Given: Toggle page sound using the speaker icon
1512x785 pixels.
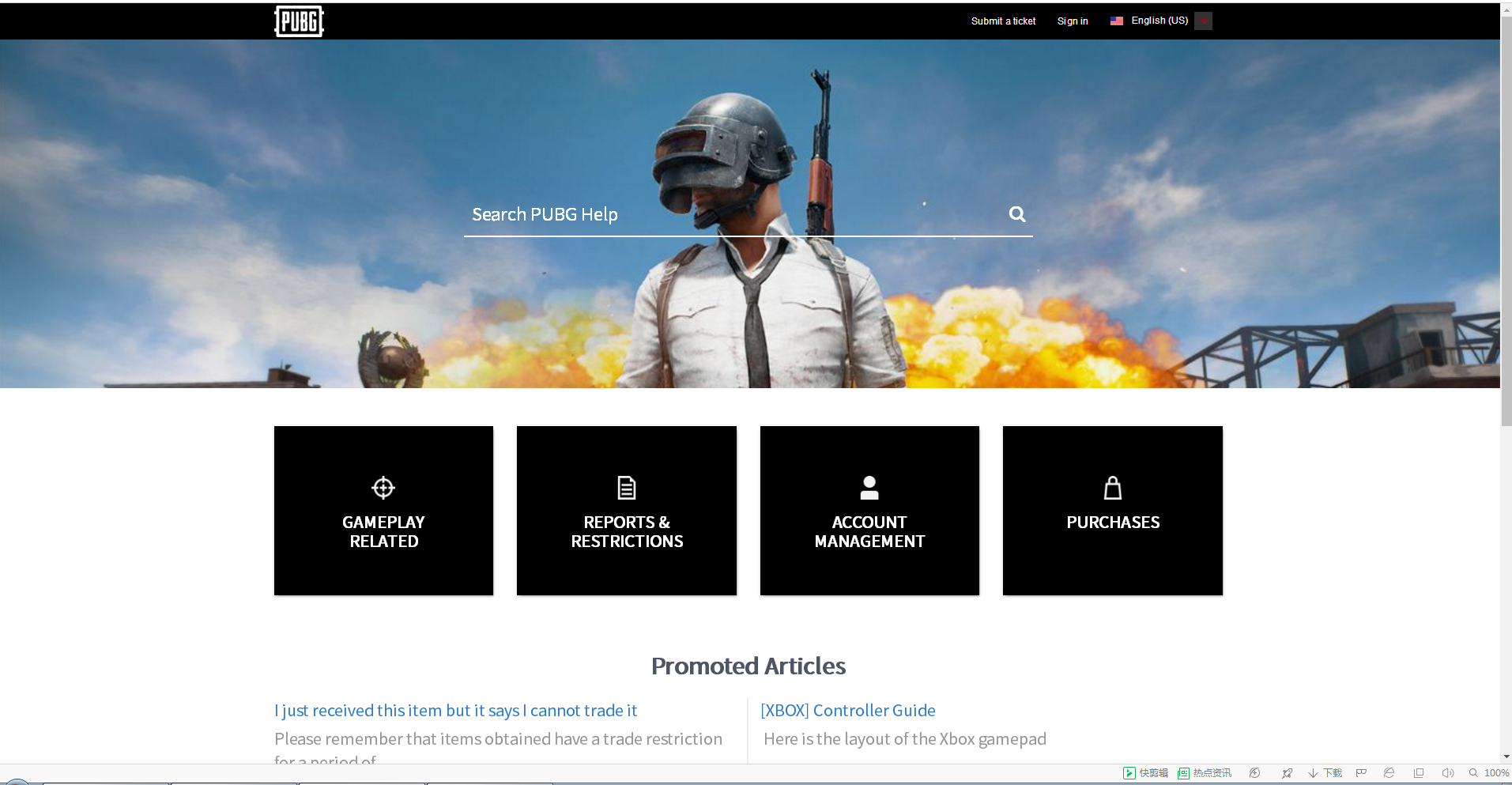Looking at the screenshot, I should [x=1447, y=773].
